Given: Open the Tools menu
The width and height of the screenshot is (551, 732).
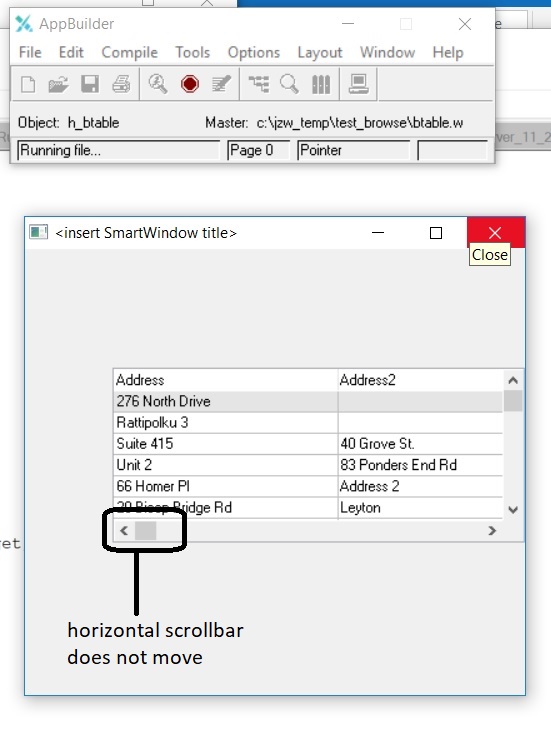Looking at the screenshot, I should pos(192,52).
